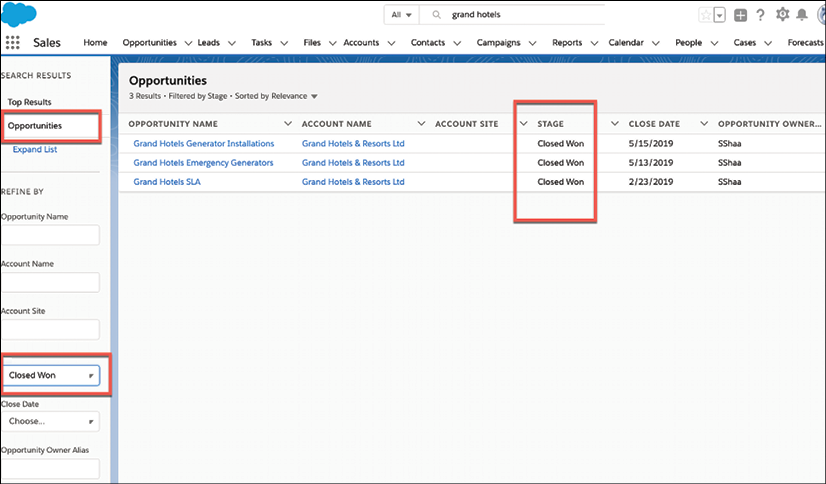
Task: Go to the Home tab
Action: pyautogui.click(x=95, y=43)
